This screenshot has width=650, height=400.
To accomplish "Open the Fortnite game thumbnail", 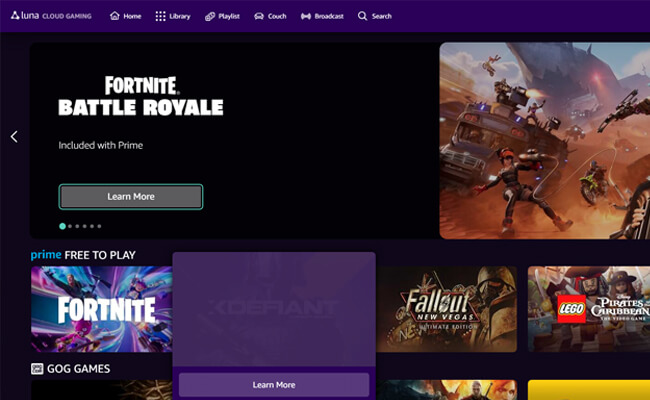I will 102,309.
